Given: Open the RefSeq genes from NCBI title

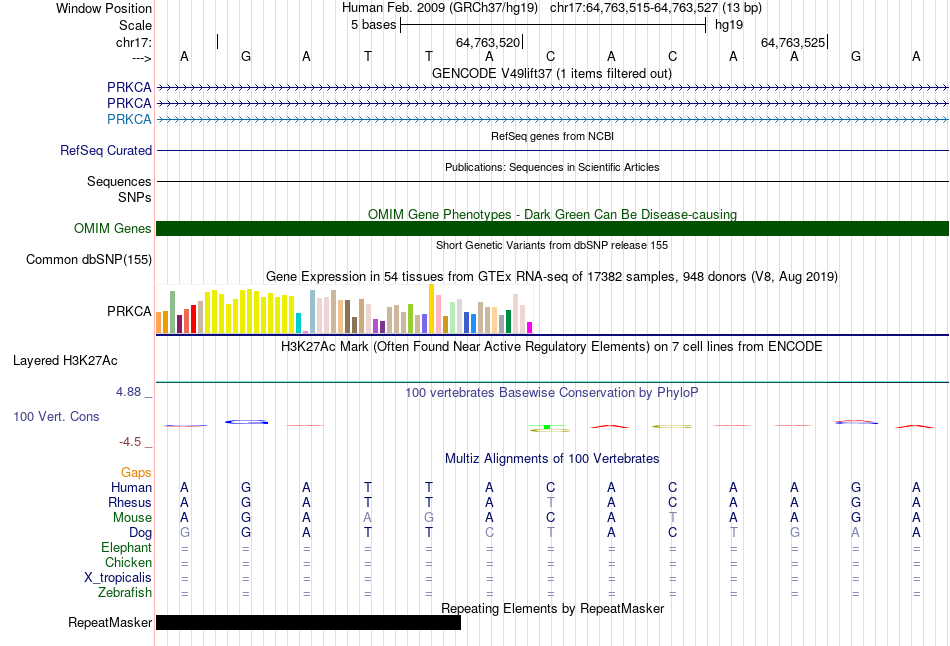Looking at the screenshot, I should click(x=552, y=136).
